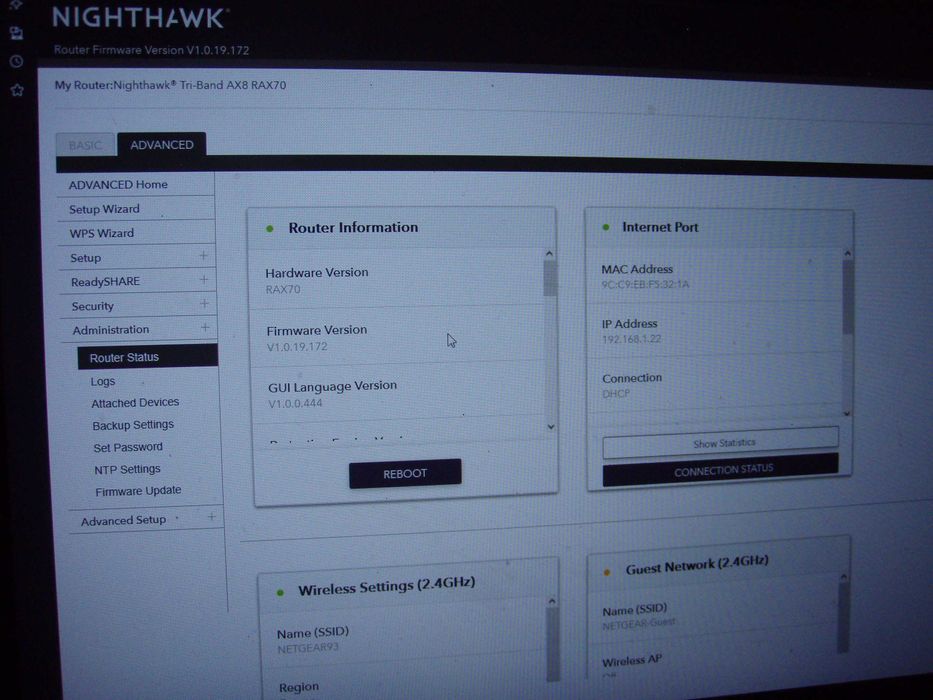
Task: Expand the ReadySHARE section plus sign
Action: click(x=203, y=279)
